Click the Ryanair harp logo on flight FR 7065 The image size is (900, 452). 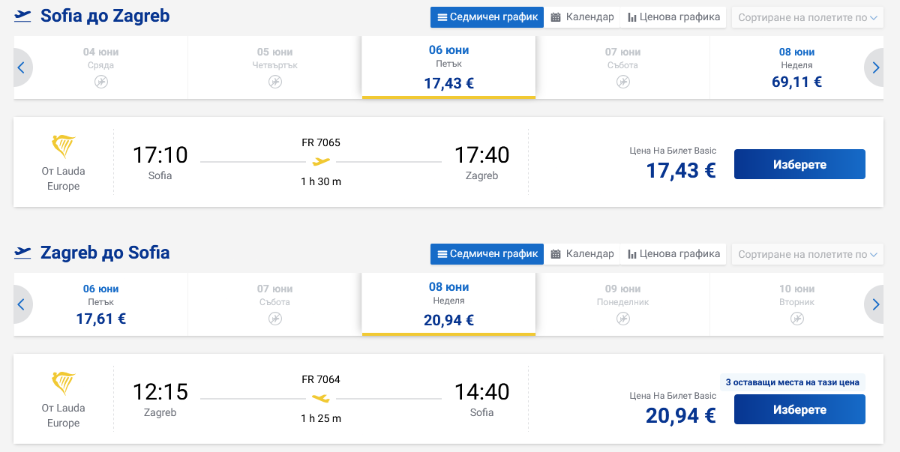pos(63,146)
